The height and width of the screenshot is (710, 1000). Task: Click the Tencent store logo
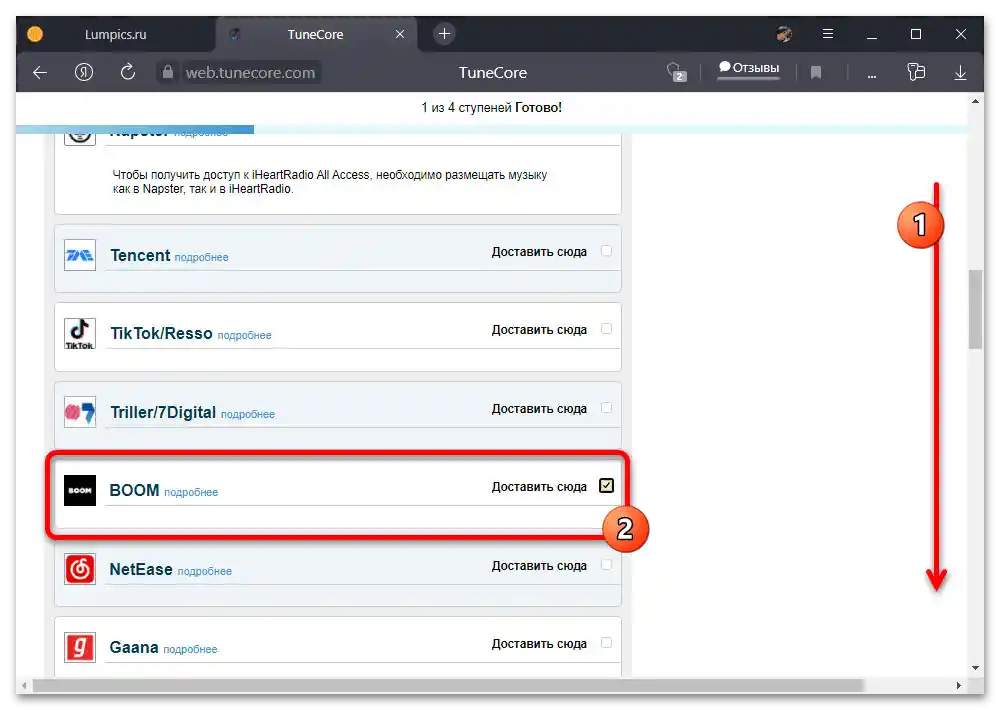point(80,255)
